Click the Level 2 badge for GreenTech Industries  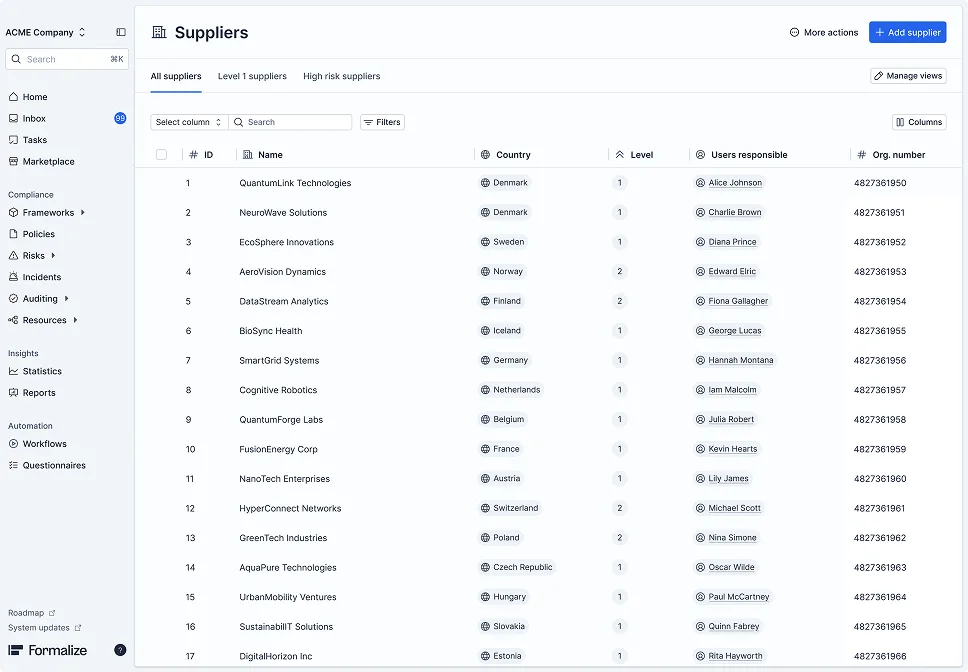point(620,537)
